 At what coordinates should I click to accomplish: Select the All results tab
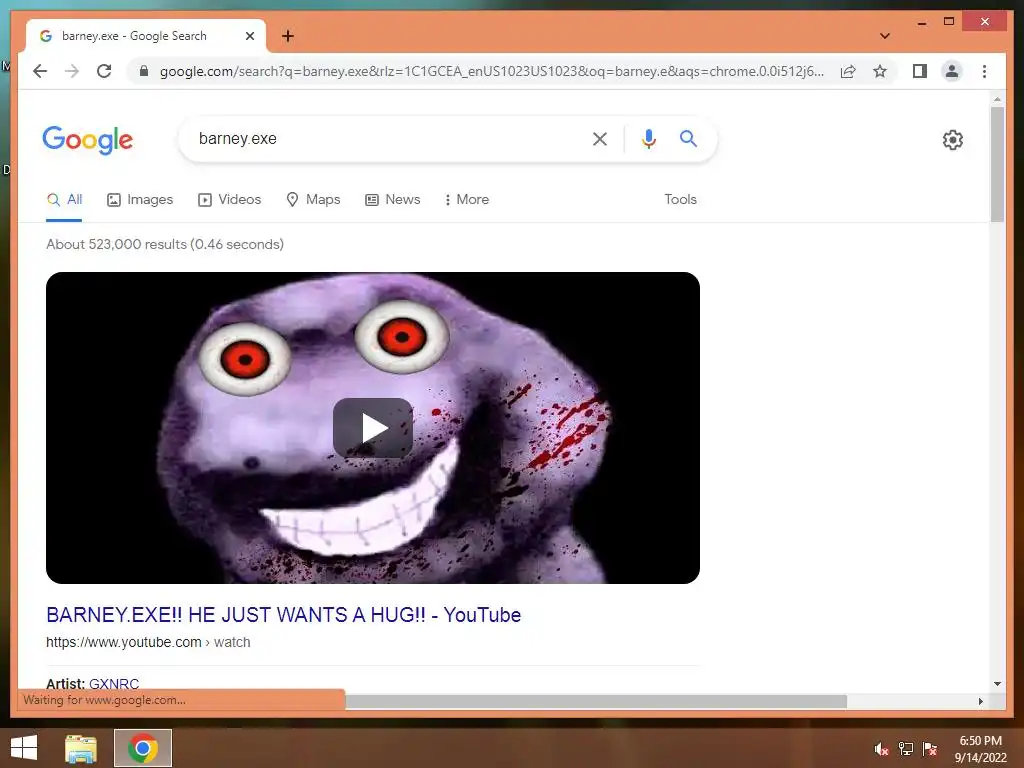[64, 199]
